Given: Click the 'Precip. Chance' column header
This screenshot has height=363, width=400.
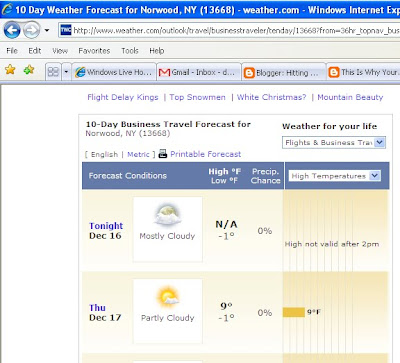Looking at the screenshot, I should [x=266, y=176].
